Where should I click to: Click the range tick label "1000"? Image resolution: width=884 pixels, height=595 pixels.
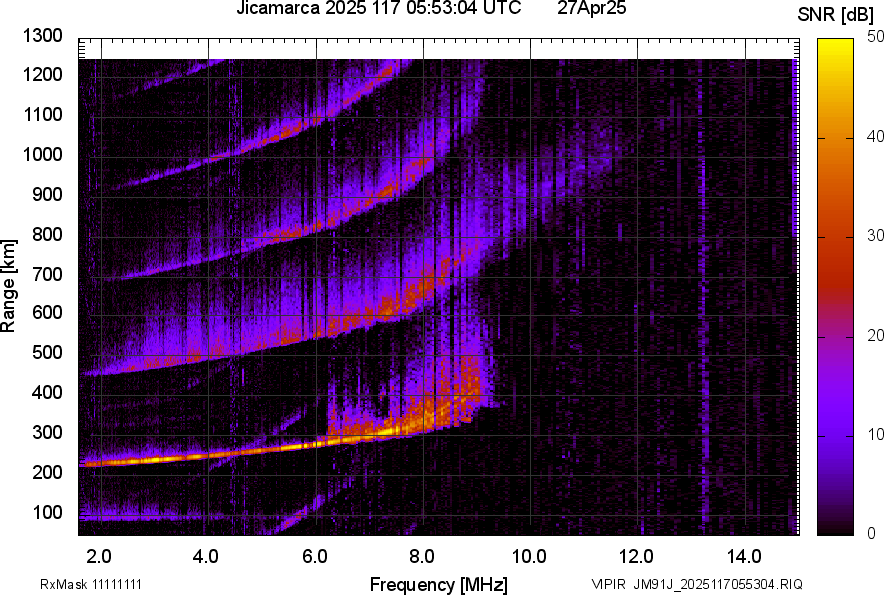point(42,154)
